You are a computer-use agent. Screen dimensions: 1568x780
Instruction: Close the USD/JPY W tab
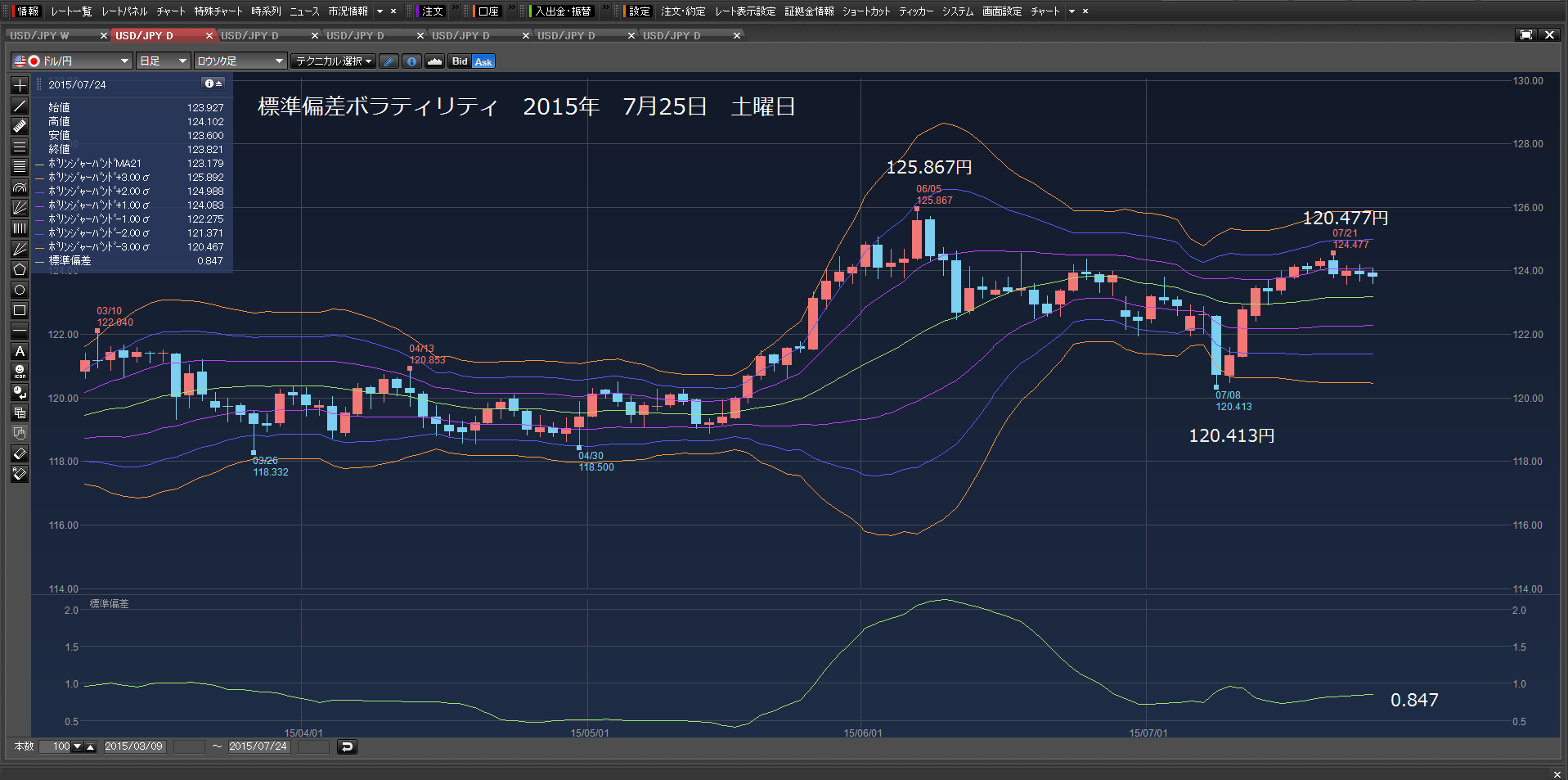103,35
